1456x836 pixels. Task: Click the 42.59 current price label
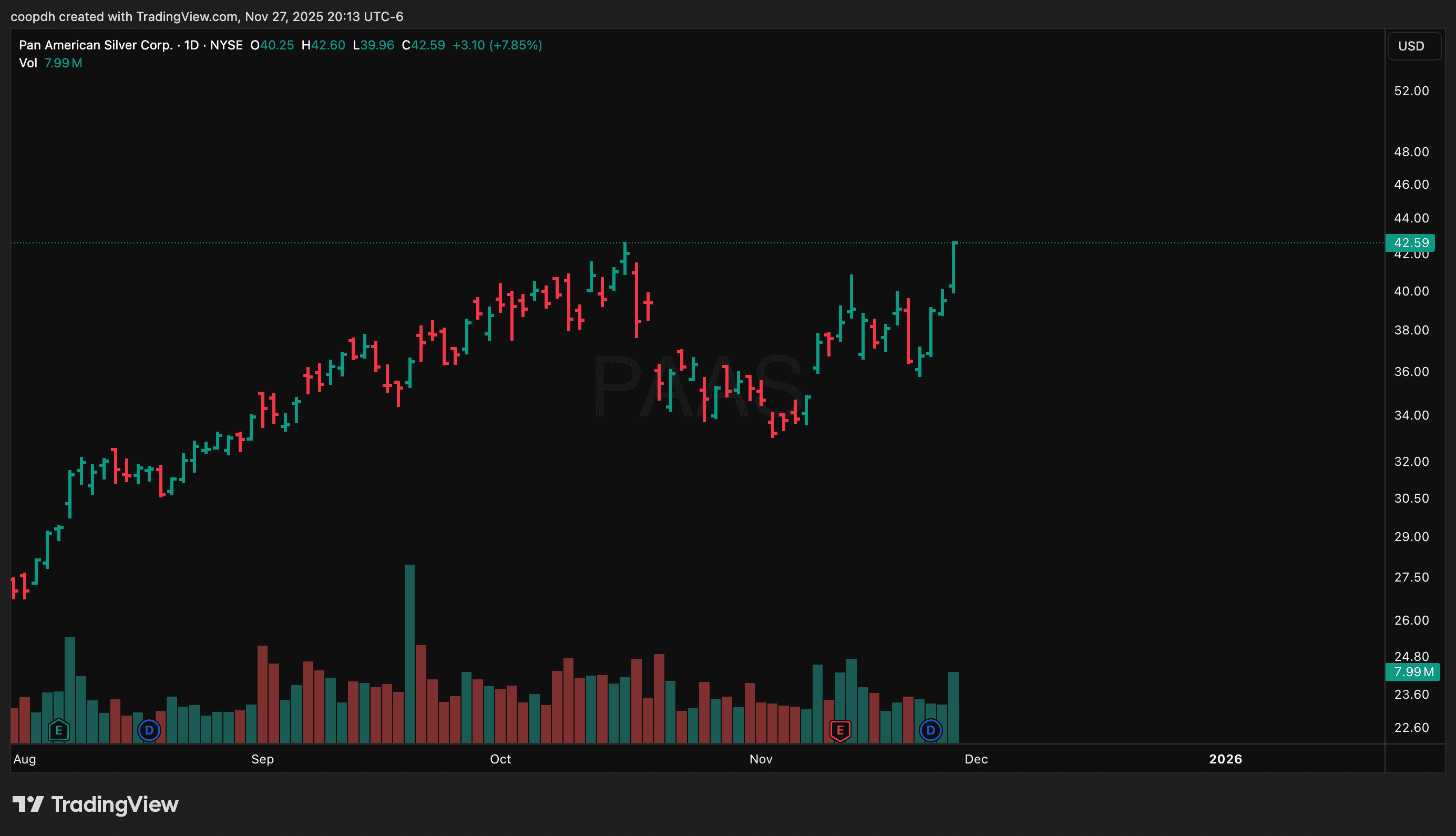point(1411,243)
